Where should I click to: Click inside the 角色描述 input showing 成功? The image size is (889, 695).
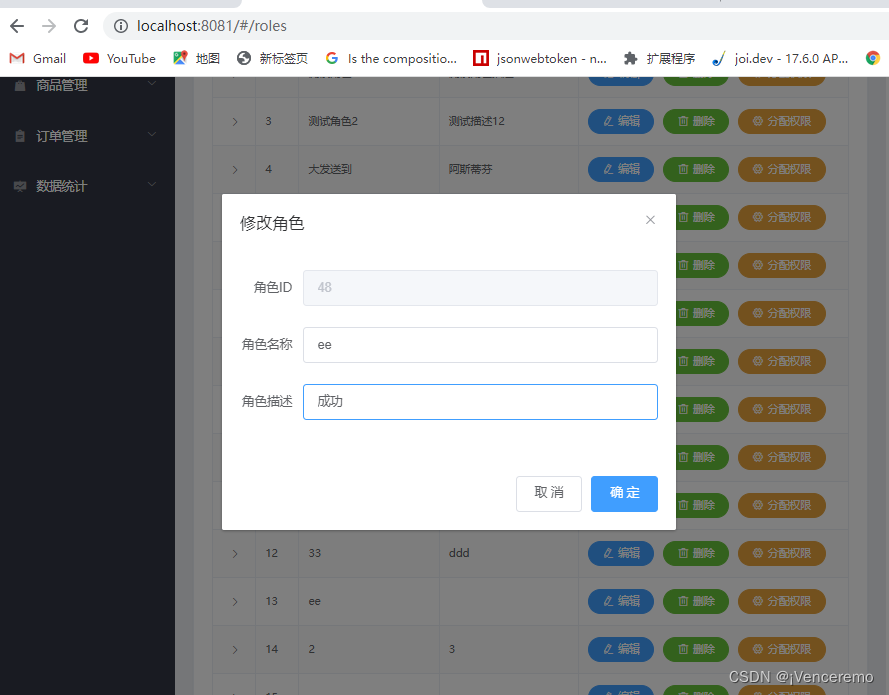pos(480,402)
